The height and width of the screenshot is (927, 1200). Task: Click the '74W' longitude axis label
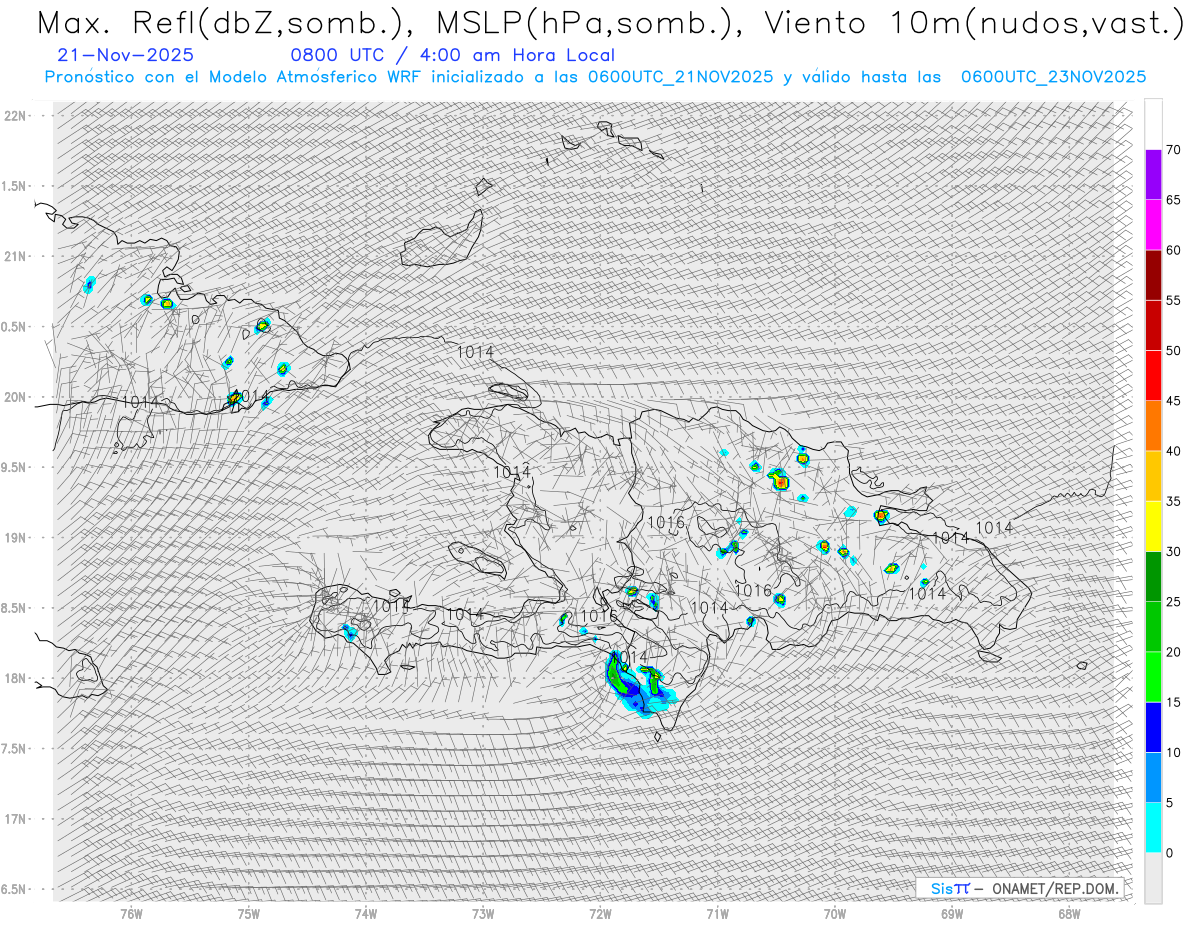pyautogui.click(x=366, y=913)
